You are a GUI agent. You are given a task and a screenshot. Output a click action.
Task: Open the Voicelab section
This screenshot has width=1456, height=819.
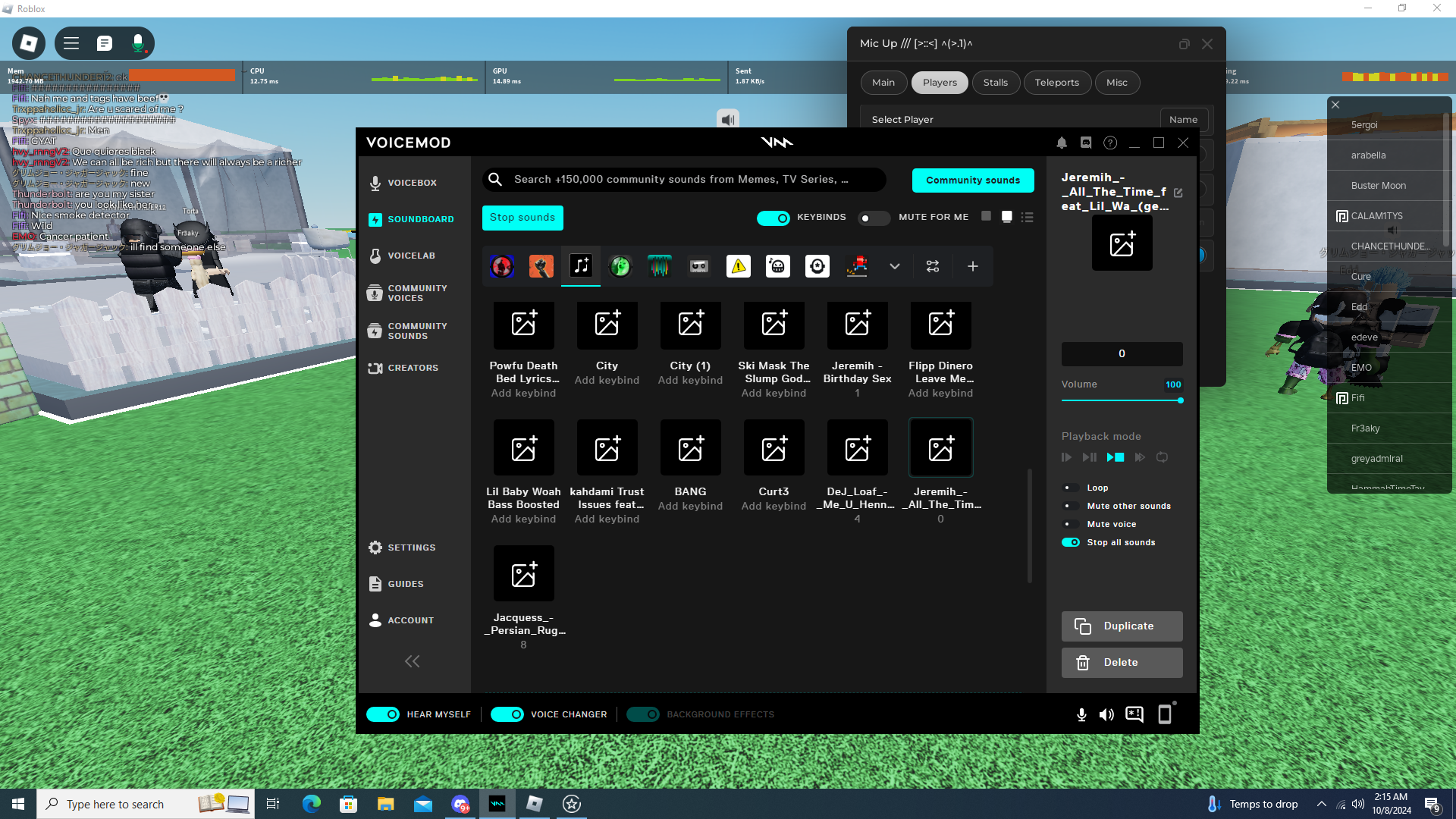(x=411, y=256)
